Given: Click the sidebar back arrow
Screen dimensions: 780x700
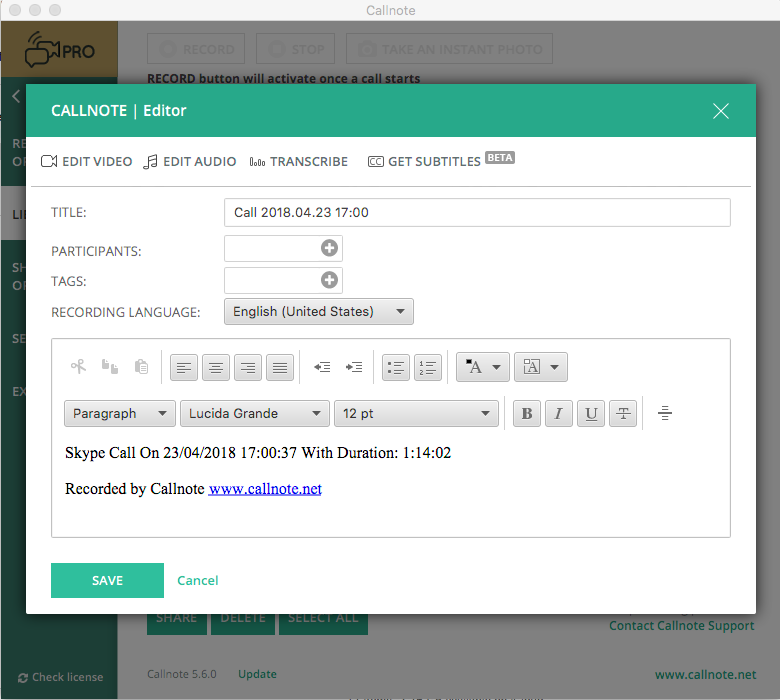Looking at the screenshot, I should point(16,96).
